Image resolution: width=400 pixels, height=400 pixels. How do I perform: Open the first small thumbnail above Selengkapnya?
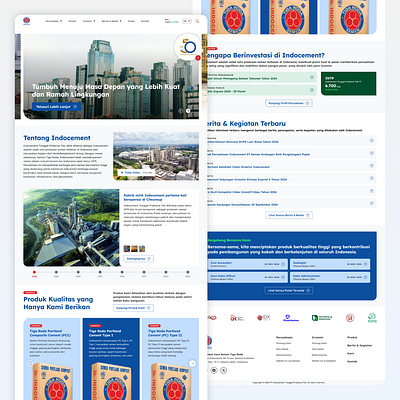127,249
